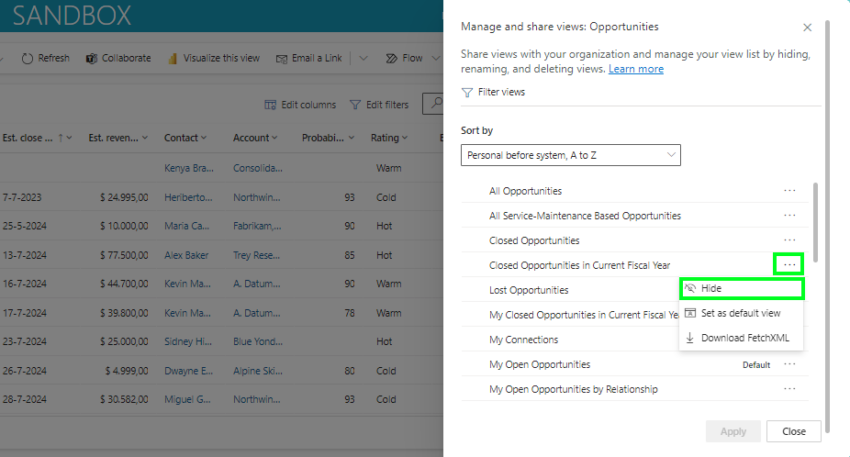This screenshot has width=850, height=457.
Task: Open the Collaborate command
Action: pos(118,58)
